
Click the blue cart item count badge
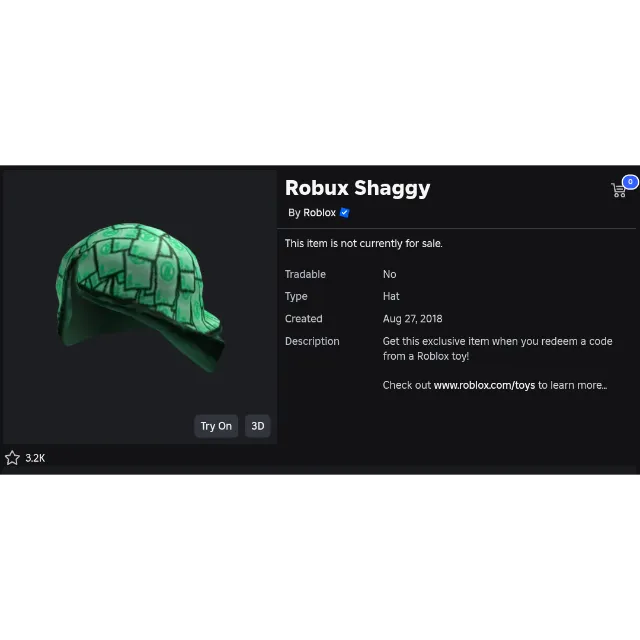[630, 182]
